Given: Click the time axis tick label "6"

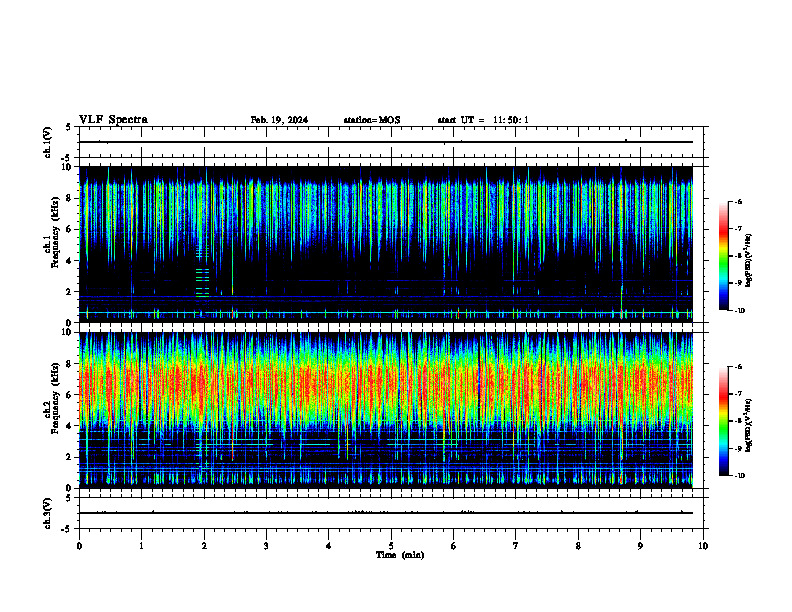Looking at the screenshot, I should pyautogui.click(x=454, y=546).
